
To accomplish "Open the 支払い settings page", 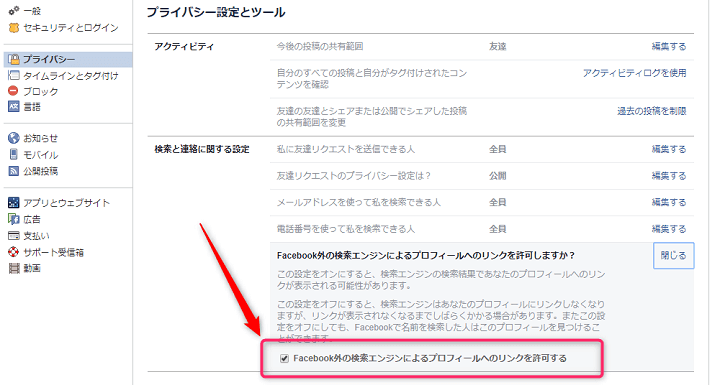I will (x=36, y=236).
